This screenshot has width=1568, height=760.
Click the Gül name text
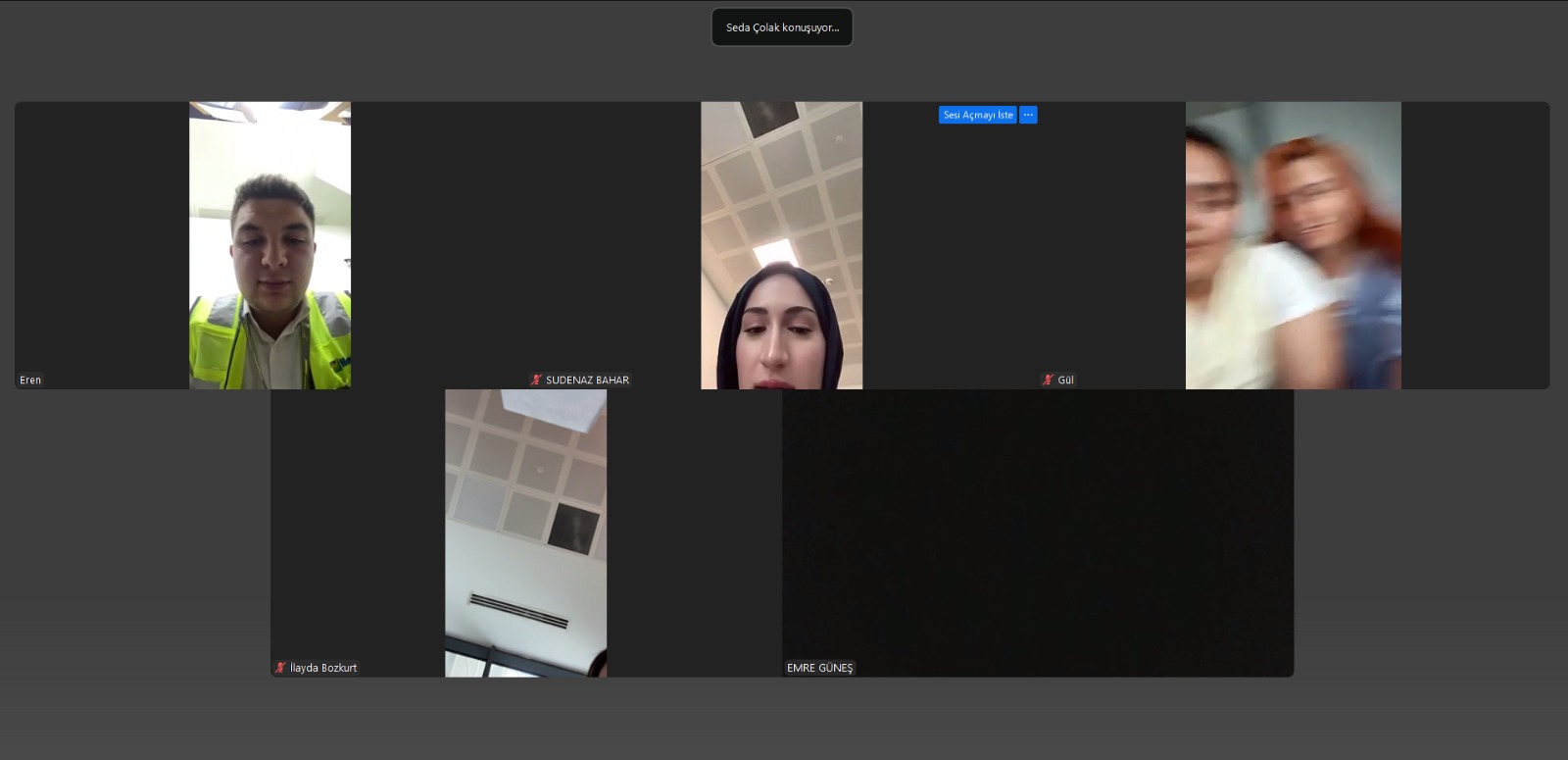[x=1065, y=380]
